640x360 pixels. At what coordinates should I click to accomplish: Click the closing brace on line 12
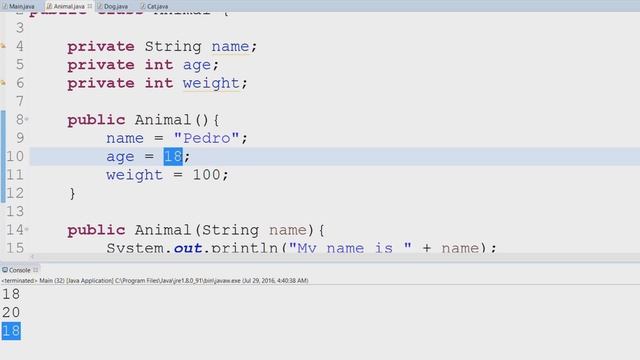[x=72, y=193]
